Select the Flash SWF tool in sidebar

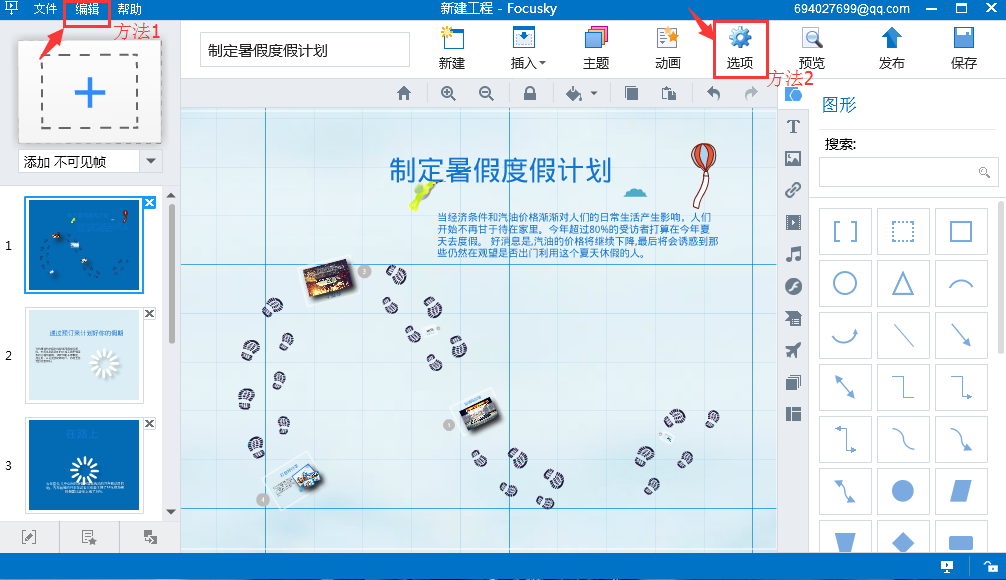tap(794, 286)
